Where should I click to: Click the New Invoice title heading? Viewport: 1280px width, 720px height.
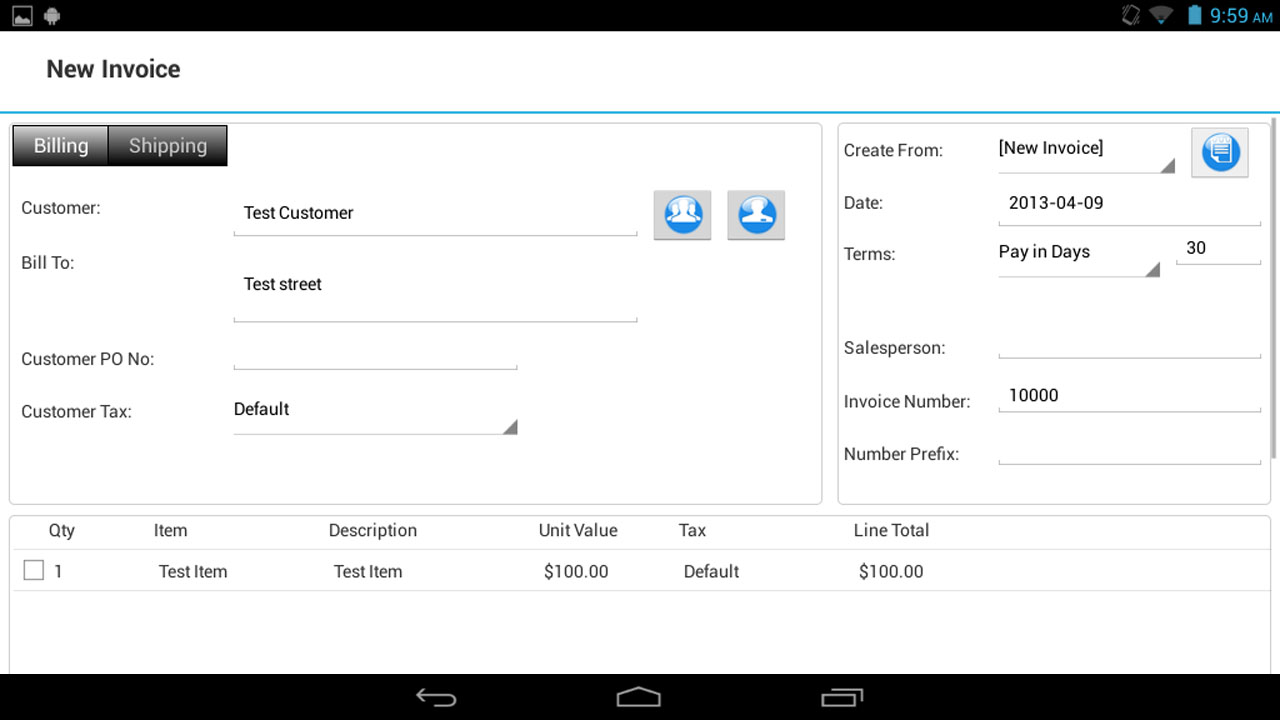[112, 69]
